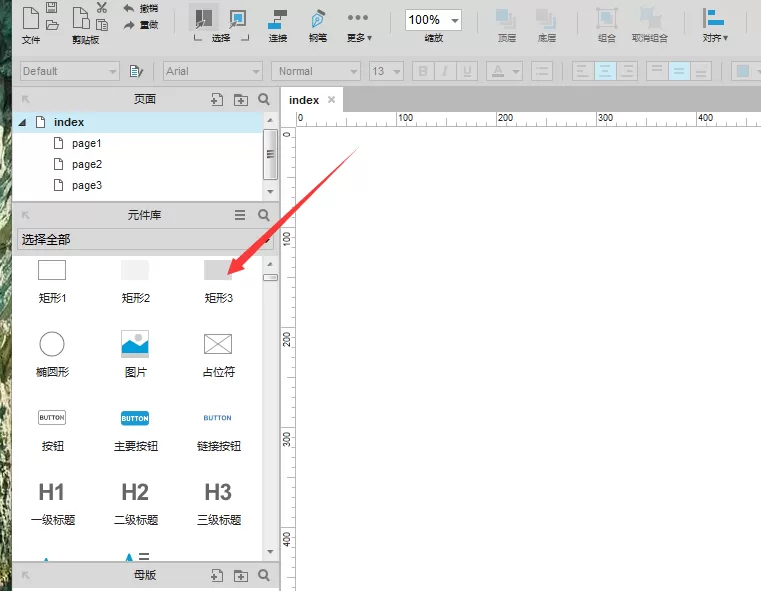The image size is (761, 591).
Task: Select the H3 三级标题 heading widget
Action: [x=218, y=504]
